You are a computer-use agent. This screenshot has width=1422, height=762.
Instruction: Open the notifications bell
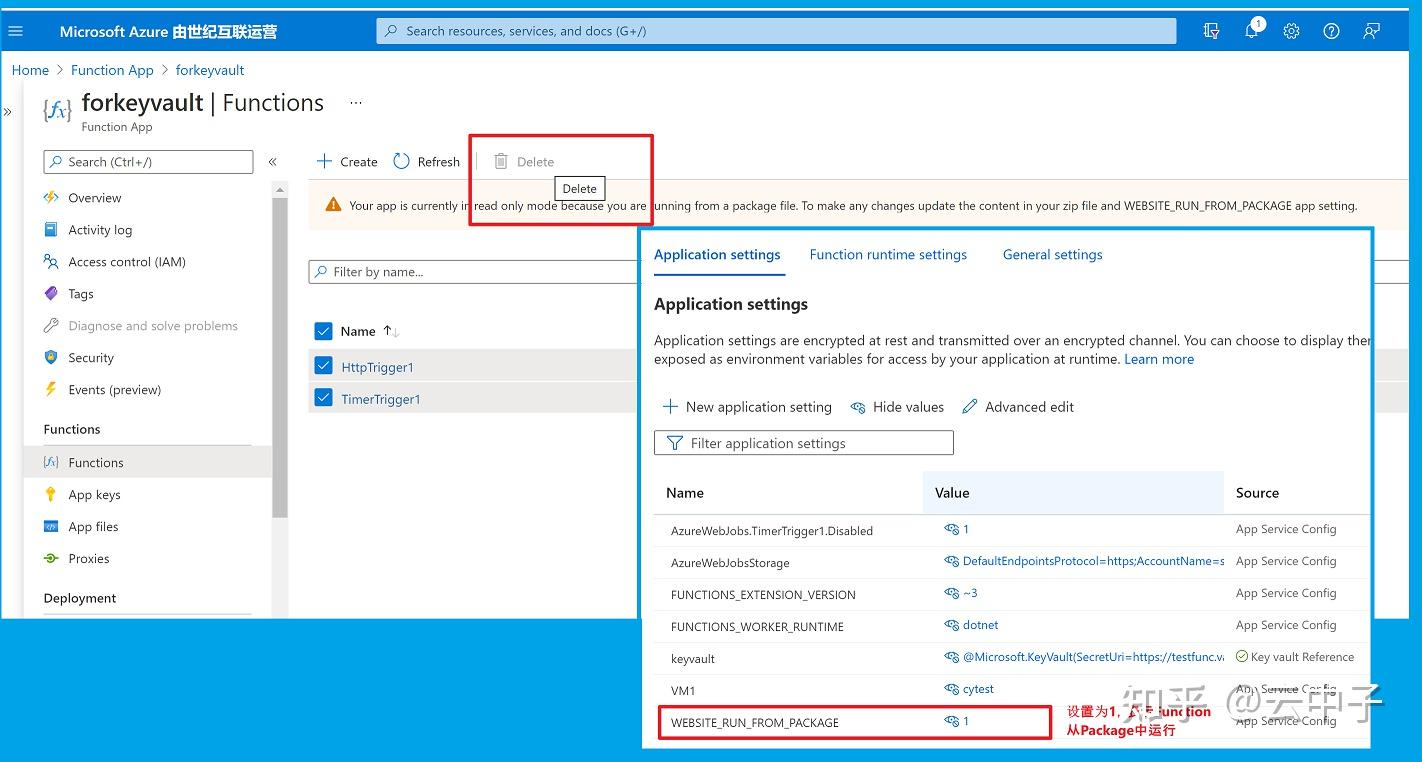(x=1251, y=31)
